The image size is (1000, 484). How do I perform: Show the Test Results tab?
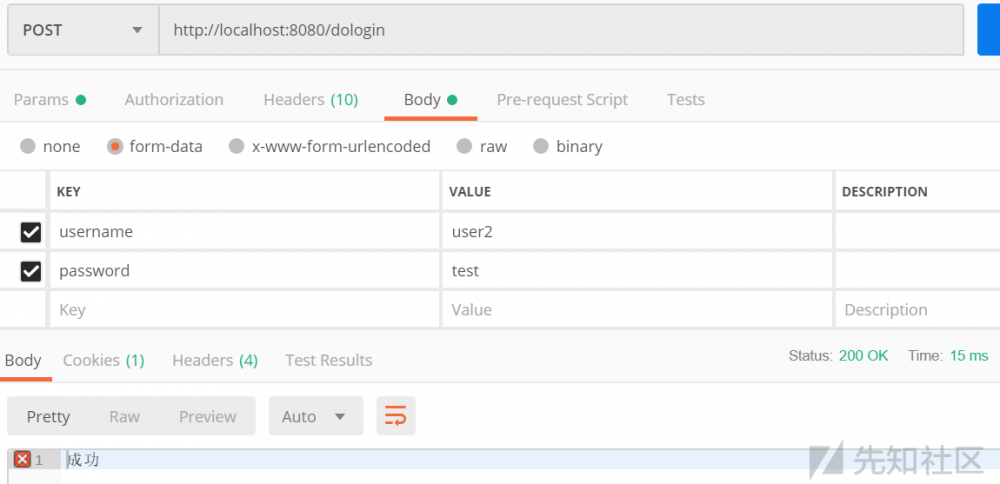328,360
